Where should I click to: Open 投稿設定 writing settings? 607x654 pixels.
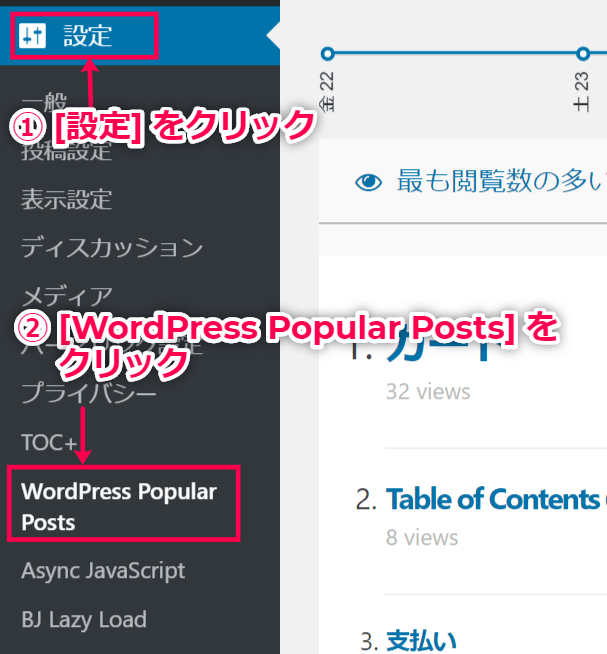(x=66, y=151)
